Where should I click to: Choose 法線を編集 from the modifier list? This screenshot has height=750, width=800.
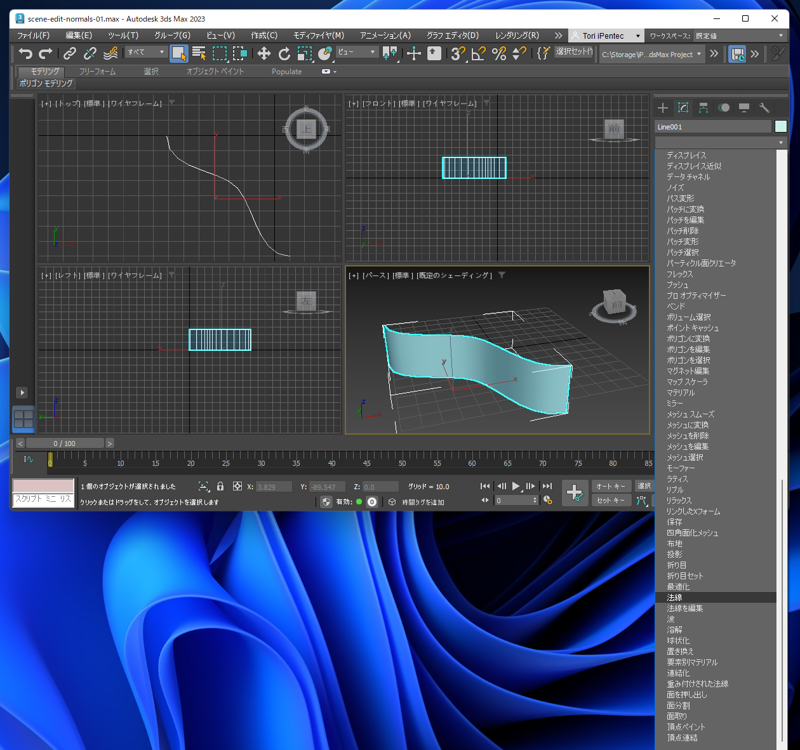[x=685, y=608]
